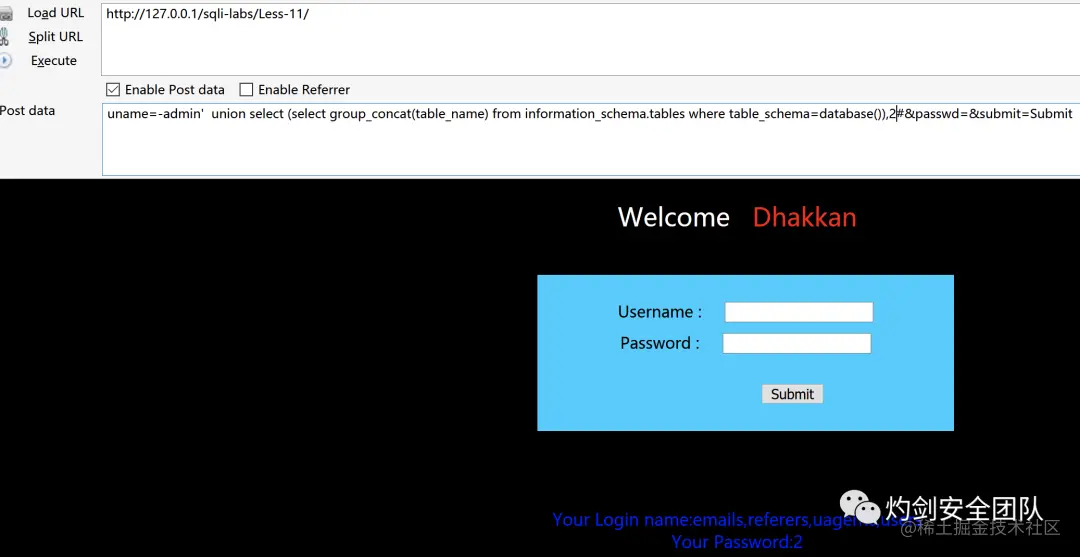Click the Load URL button
1080x557 pixels.
[x=55, y=13]
